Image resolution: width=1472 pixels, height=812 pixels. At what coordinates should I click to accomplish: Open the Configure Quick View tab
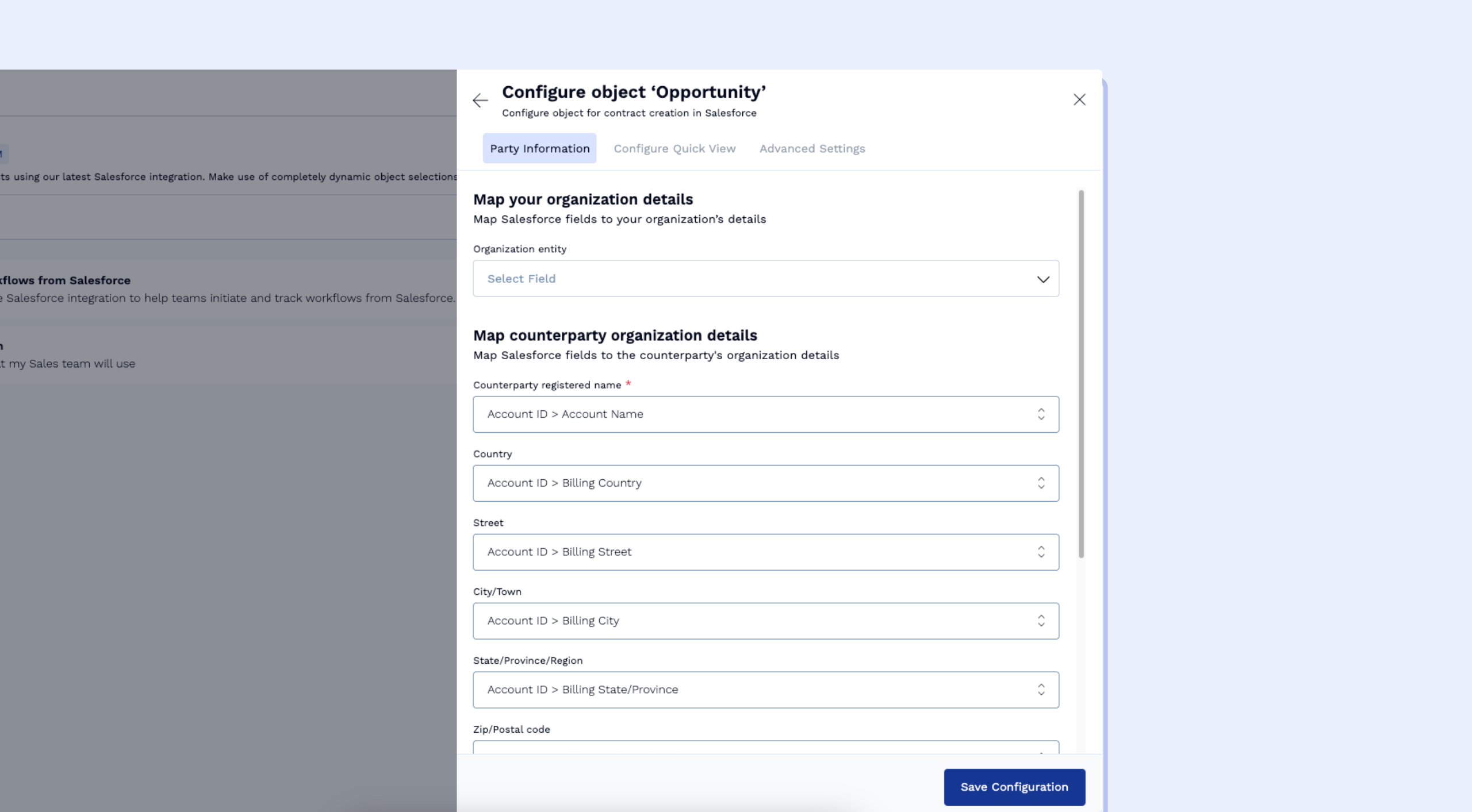click(674, 148)
